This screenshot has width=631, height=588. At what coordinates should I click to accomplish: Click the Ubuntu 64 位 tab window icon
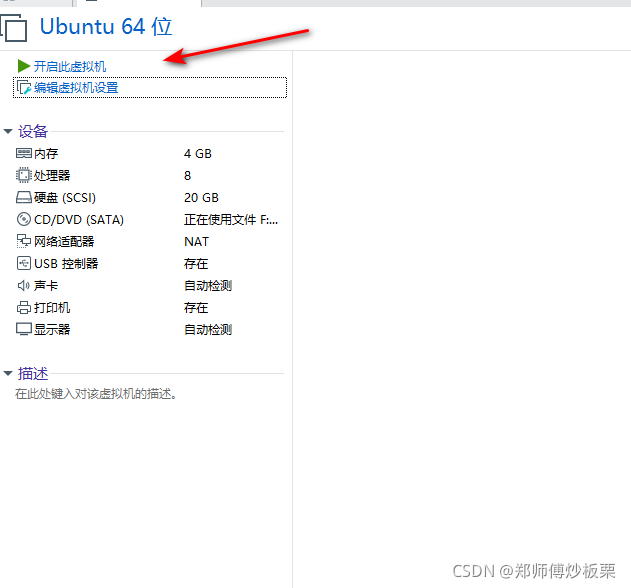tap(14, 27)
